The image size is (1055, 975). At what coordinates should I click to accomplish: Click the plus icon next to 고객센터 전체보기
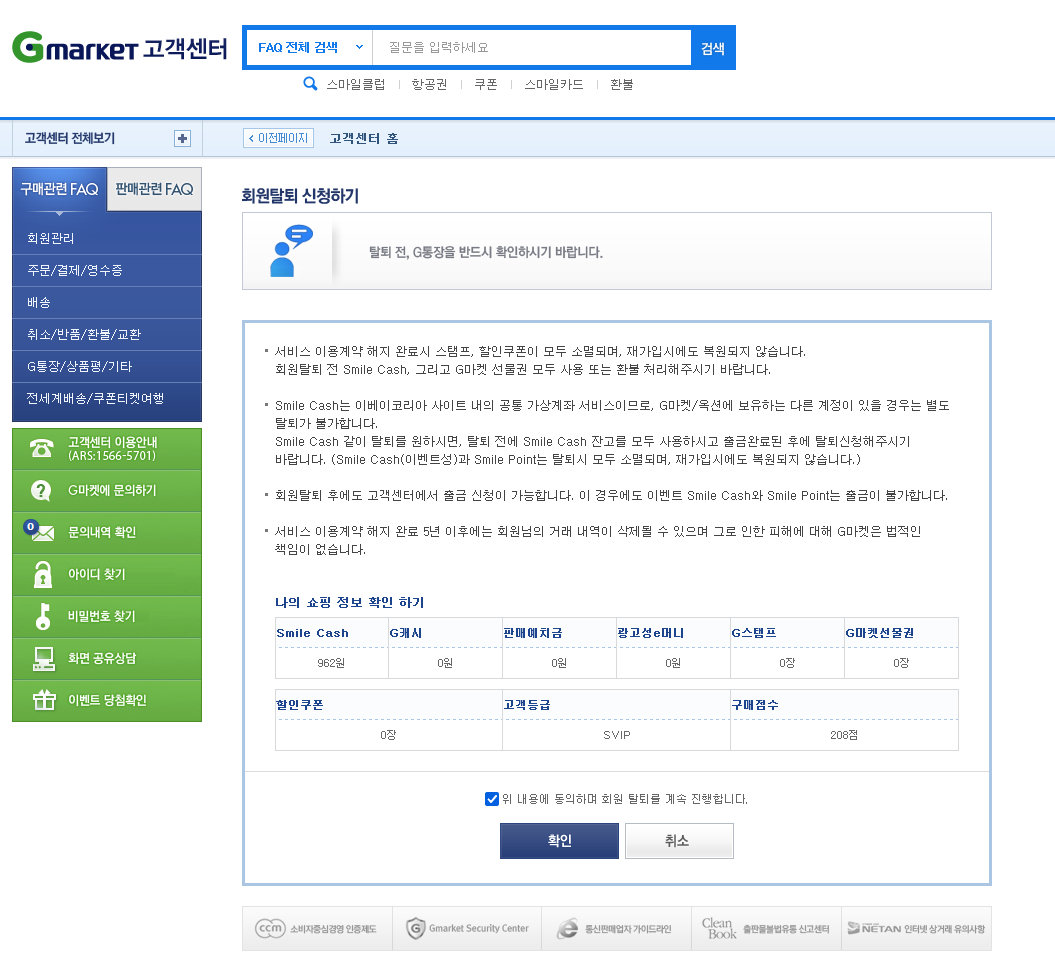pos(182,139)
